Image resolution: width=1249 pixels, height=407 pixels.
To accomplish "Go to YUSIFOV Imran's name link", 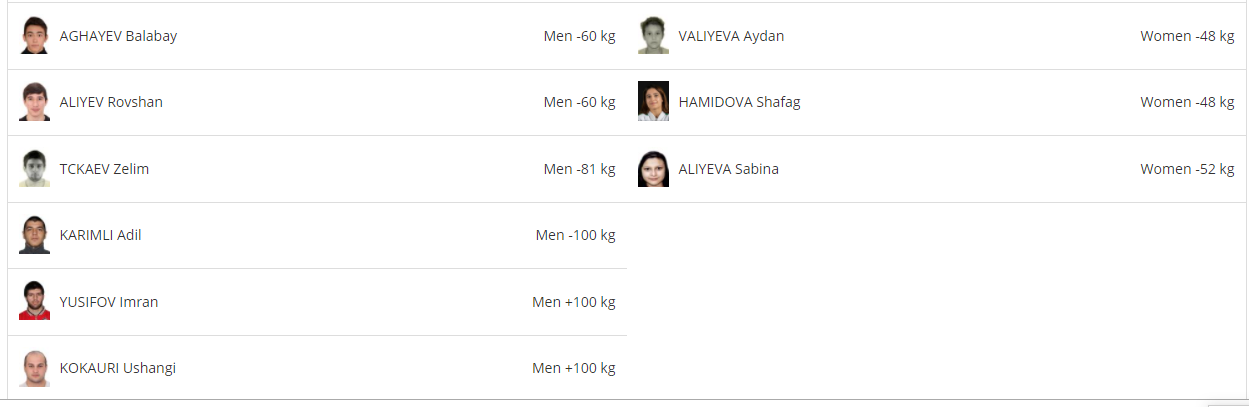I will click(x=109, y=302).
